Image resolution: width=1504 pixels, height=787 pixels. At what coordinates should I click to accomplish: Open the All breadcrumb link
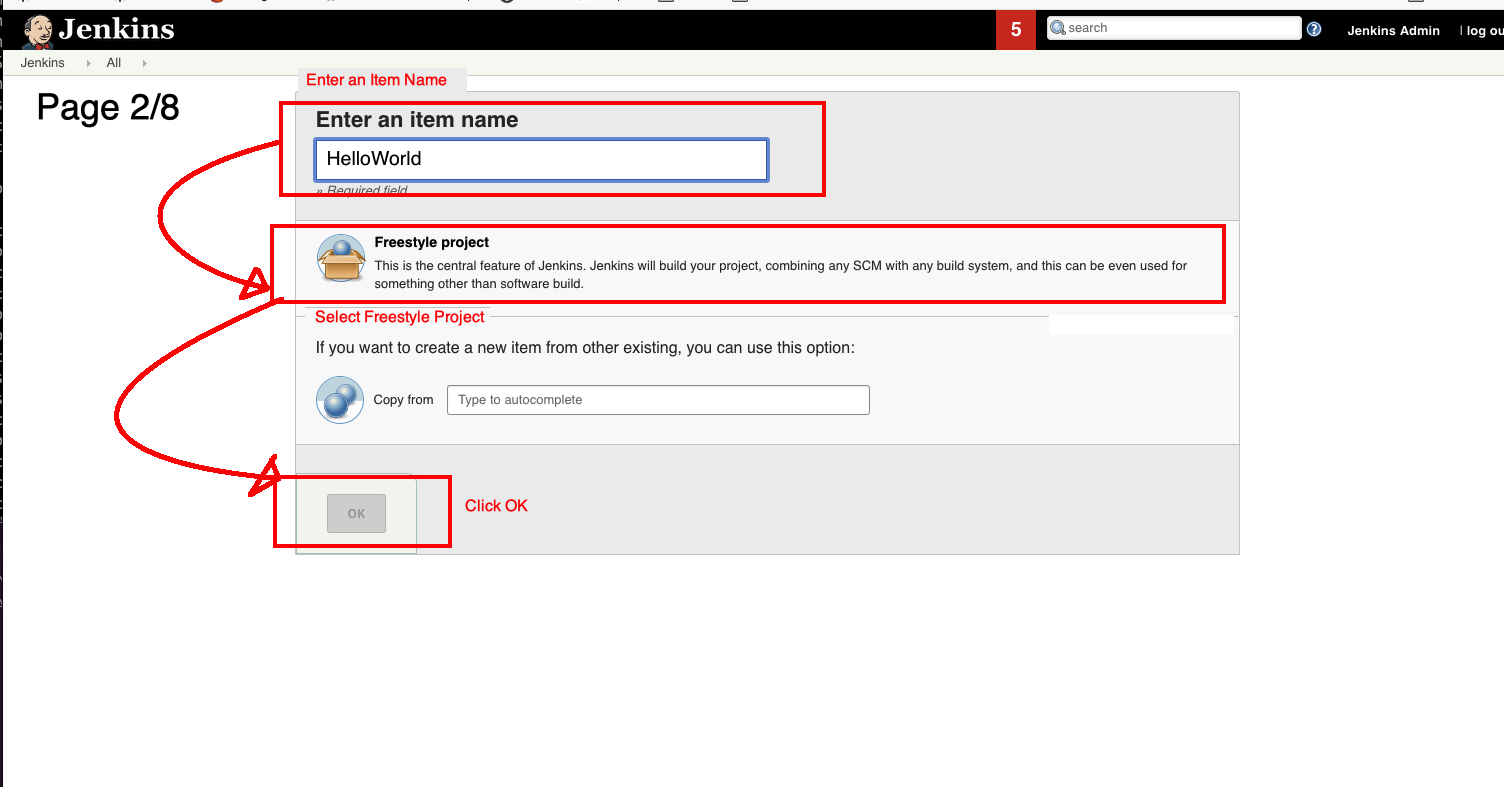(x=114, y=63)
